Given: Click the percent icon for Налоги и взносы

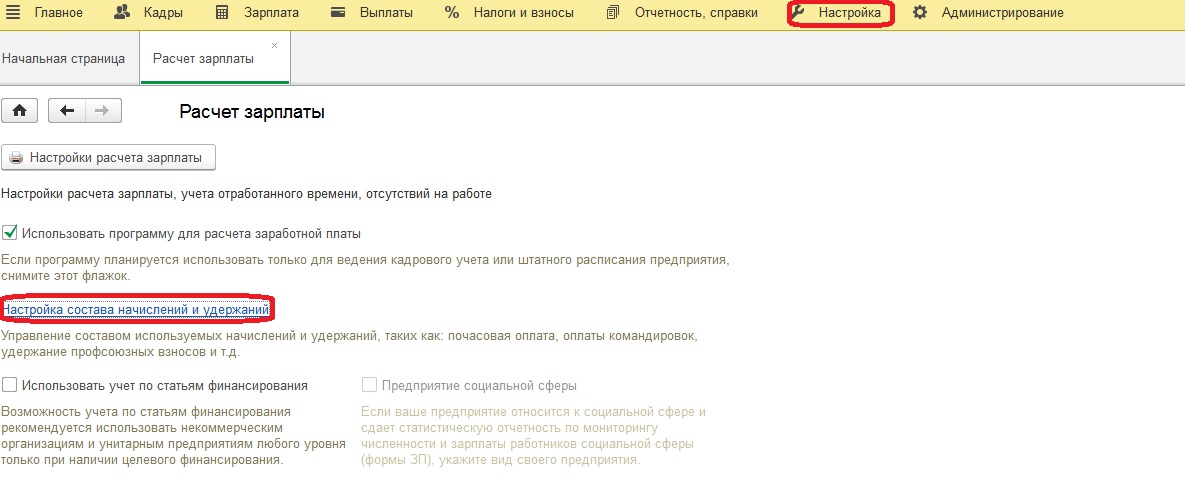Looking at the screenshot, I should 452,13.
